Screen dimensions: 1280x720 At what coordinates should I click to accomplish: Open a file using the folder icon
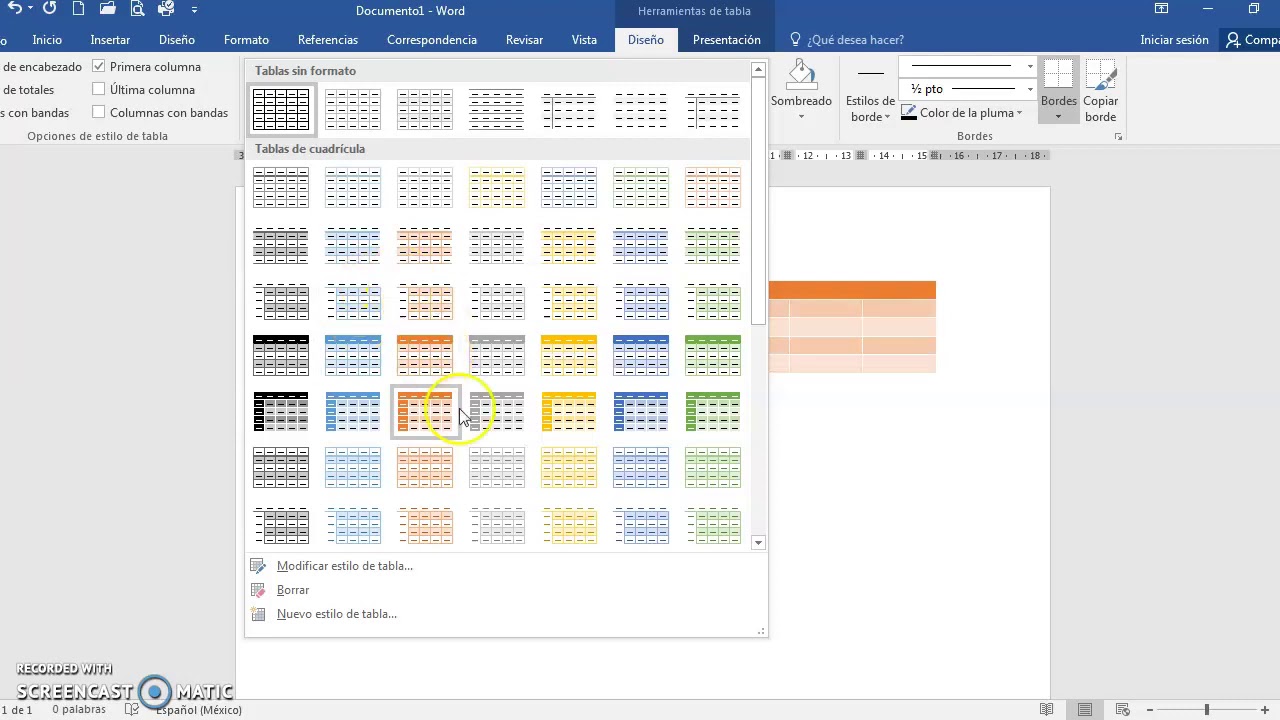[108, 9]
